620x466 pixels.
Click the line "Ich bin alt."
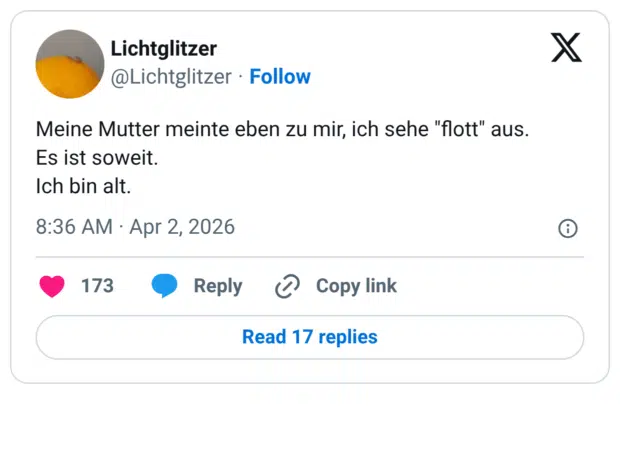tap(83, 186)
